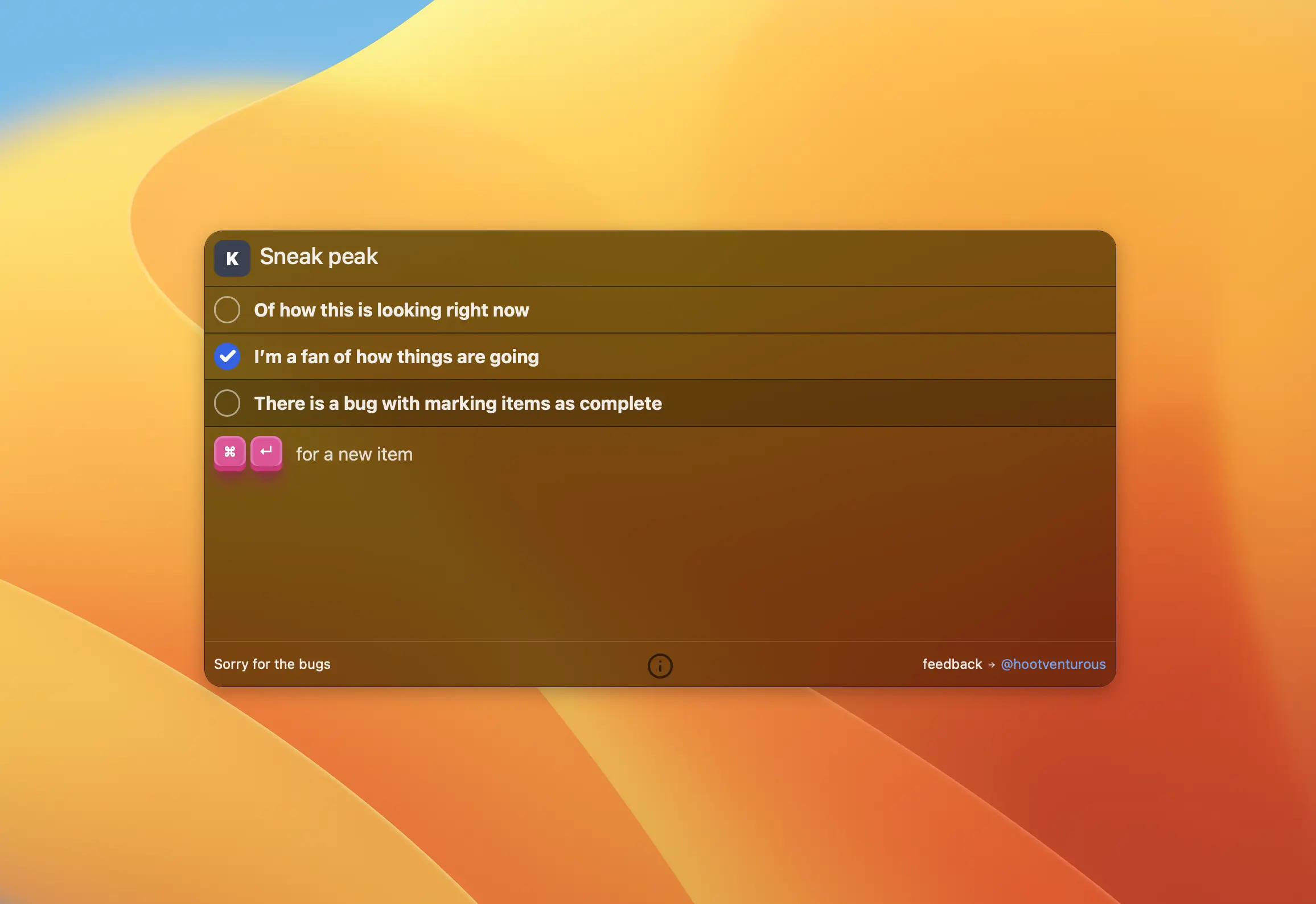This screenshot has width=1316, height=904.
Task: Check 'Of how this is looking right now'
Action: 227,310
